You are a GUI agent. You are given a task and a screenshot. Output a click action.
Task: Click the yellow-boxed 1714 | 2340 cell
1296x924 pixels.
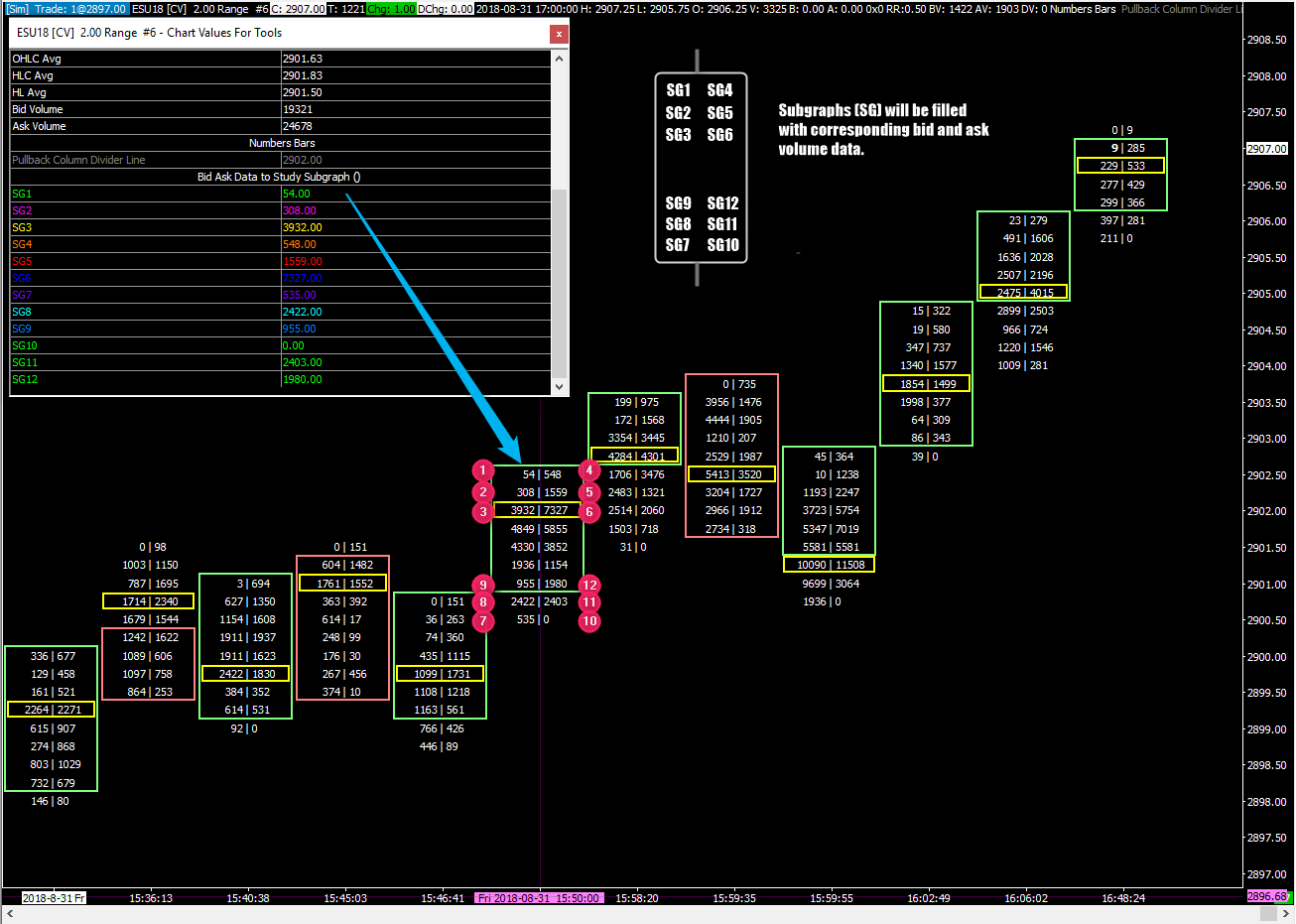click(149, 601)
